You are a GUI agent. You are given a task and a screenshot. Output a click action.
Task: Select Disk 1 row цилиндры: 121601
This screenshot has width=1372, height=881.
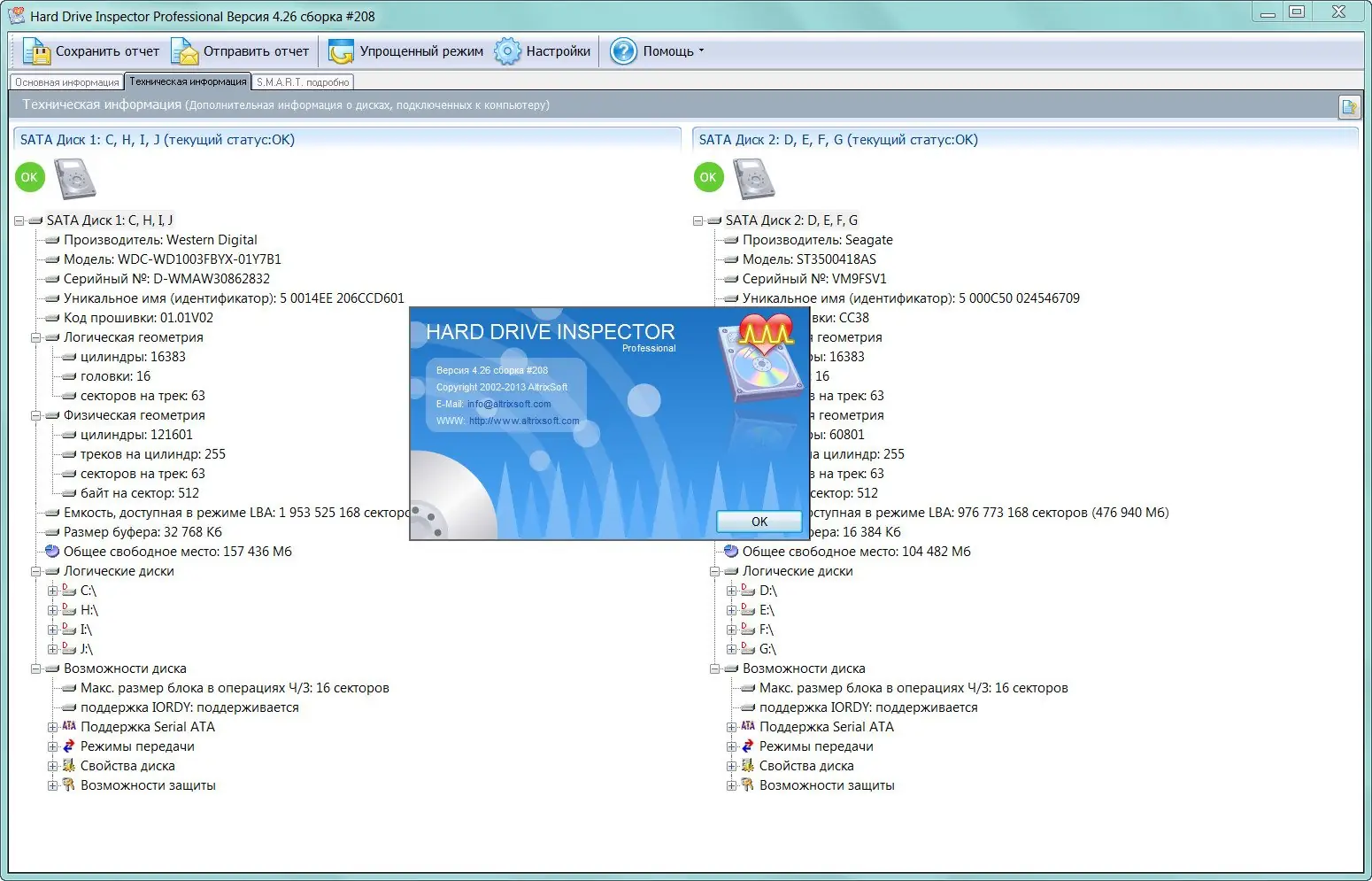[136, 435]
